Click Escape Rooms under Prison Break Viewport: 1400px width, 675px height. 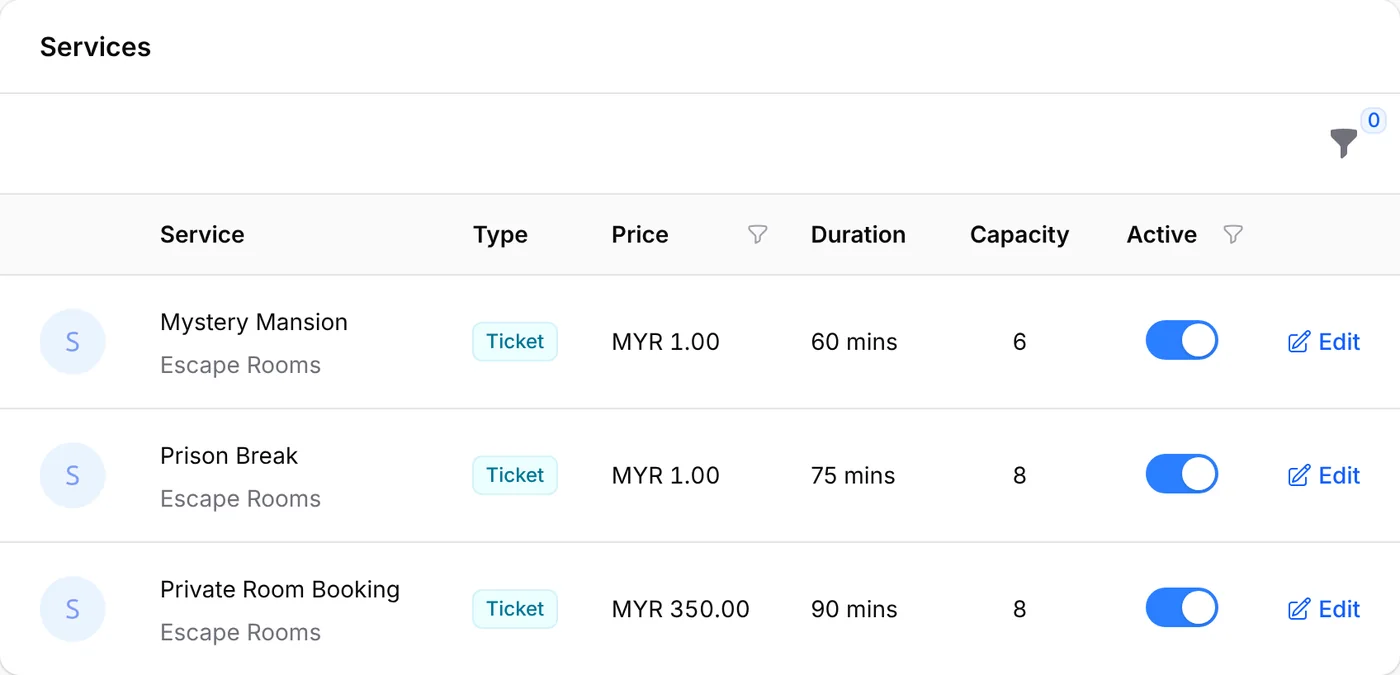(240, 499)
